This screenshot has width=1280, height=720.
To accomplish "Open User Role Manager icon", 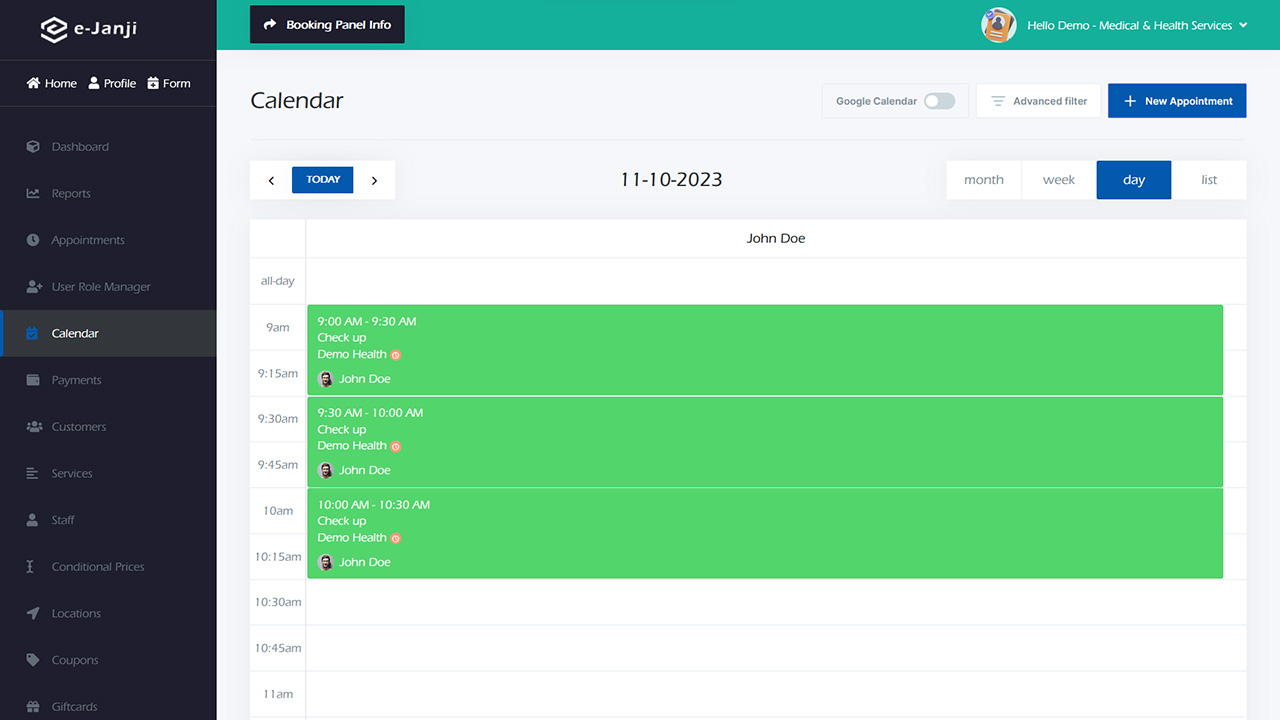I will click(x=33, y=287).
